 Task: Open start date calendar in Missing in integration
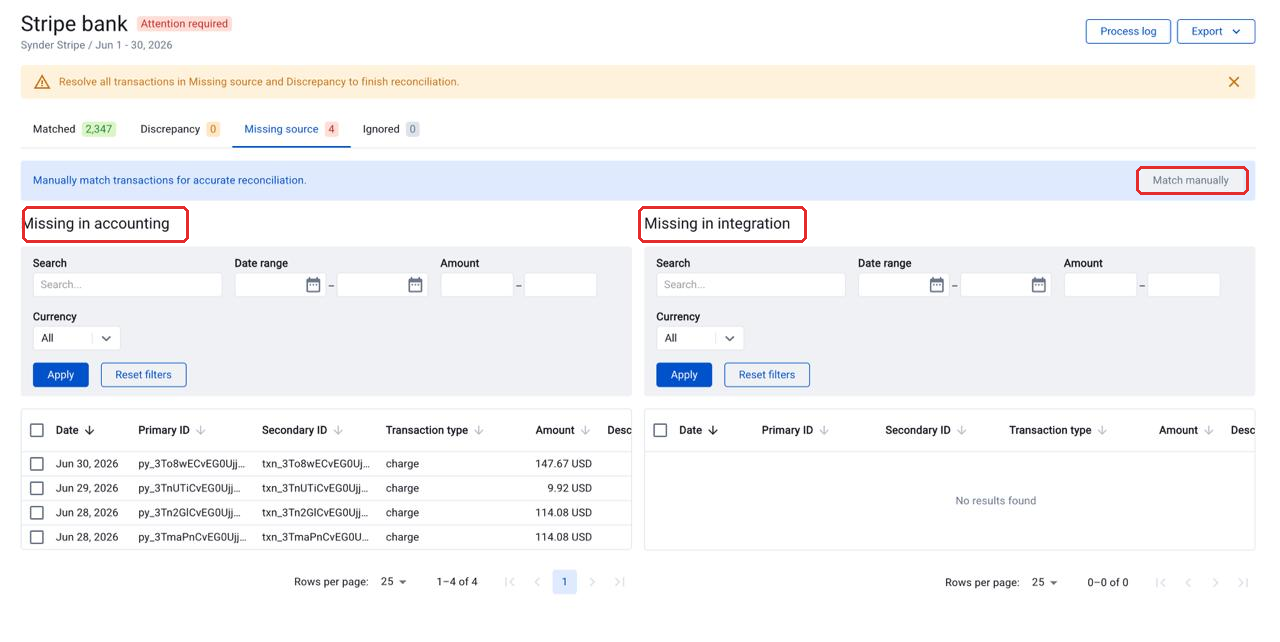click(937, 285)
